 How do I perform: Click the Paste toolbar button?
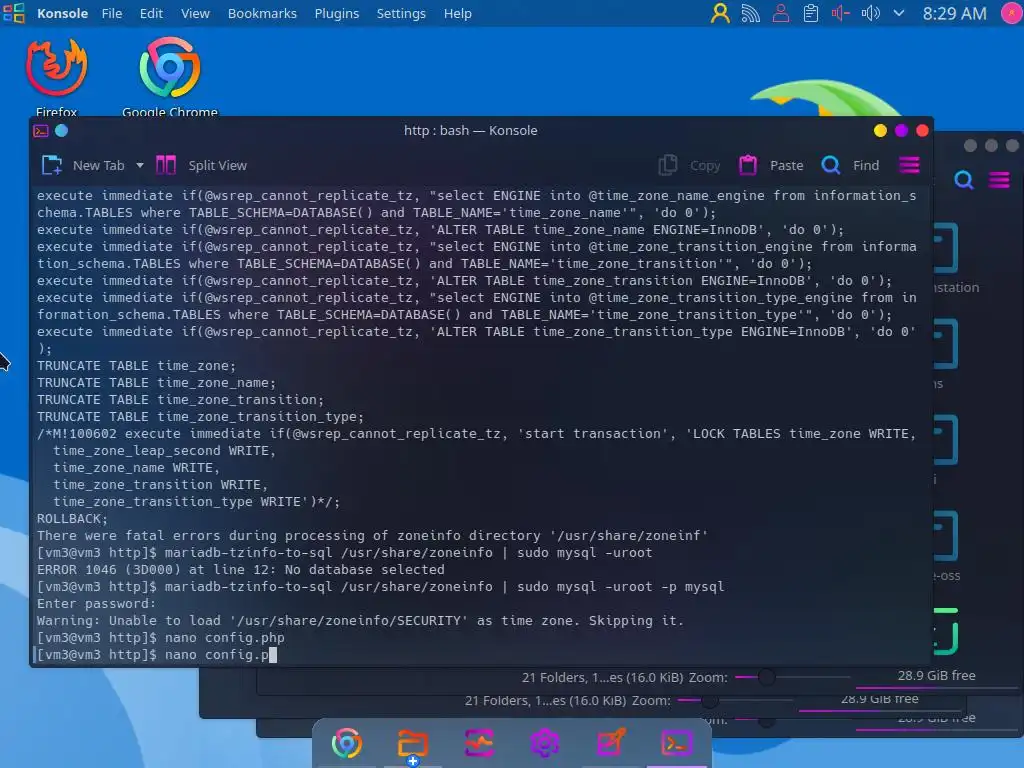tap(771, 165)
